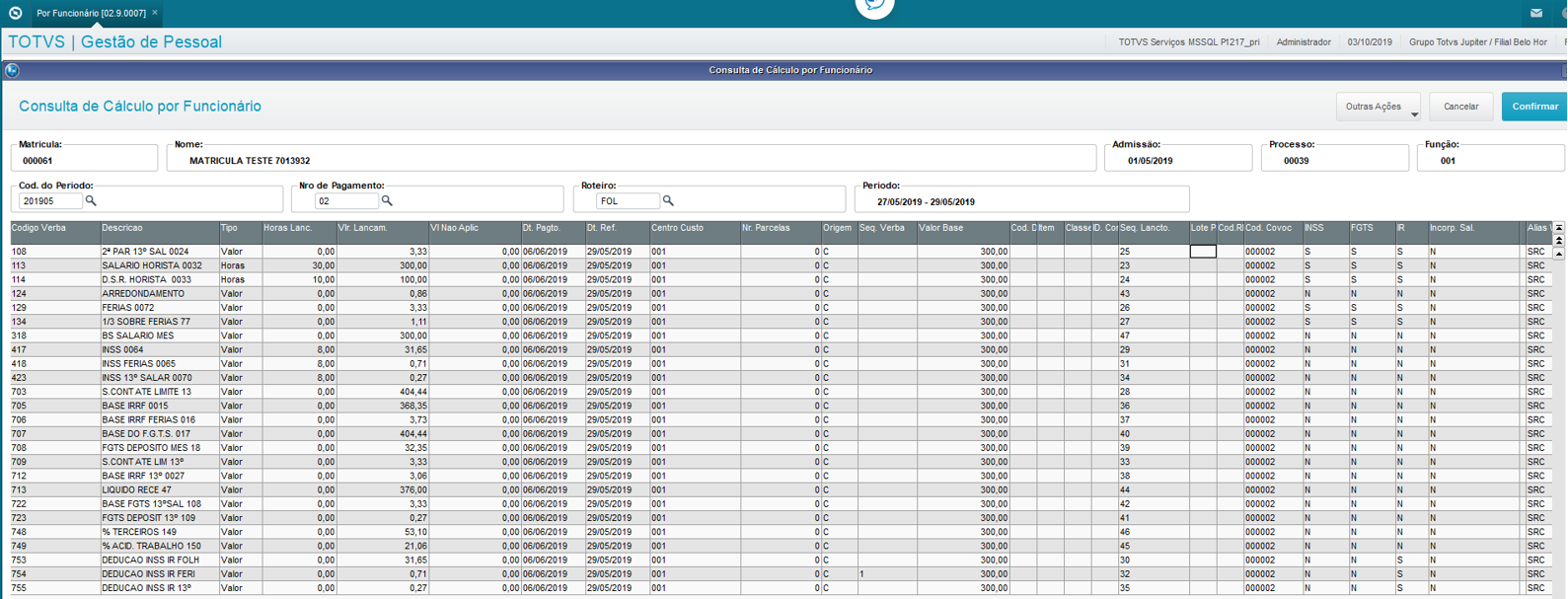Select row INSS 0064
Viewport: 1568px width, 599px height.
coord(781,349)
